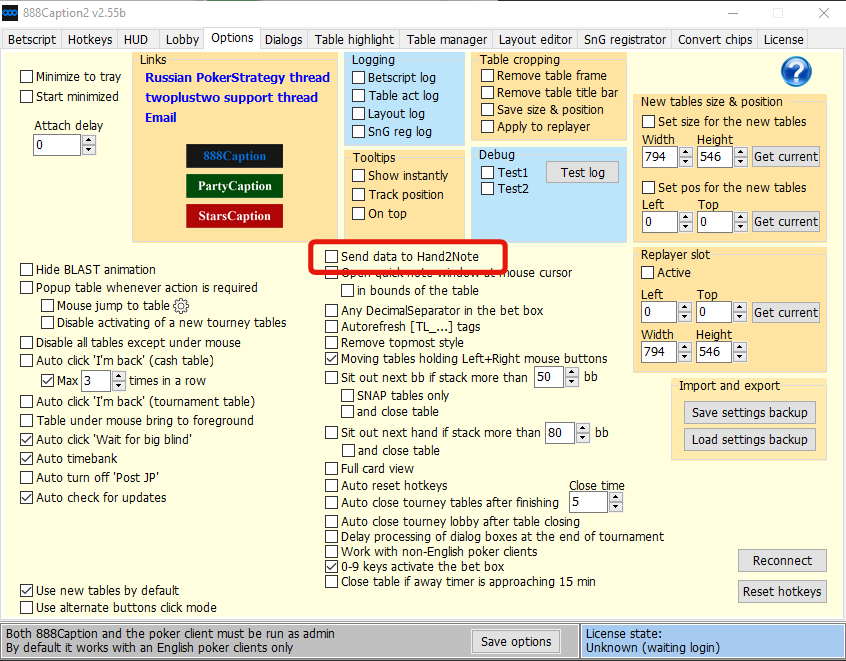
Task: Click Save settings backup button
Action: (749, 413)
